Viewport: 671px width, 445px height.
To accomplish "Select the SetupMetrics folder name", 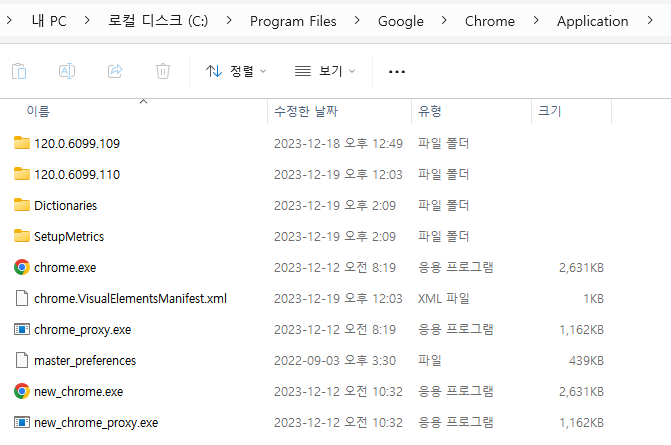I will pyautogui.click(x=69, y=237).
